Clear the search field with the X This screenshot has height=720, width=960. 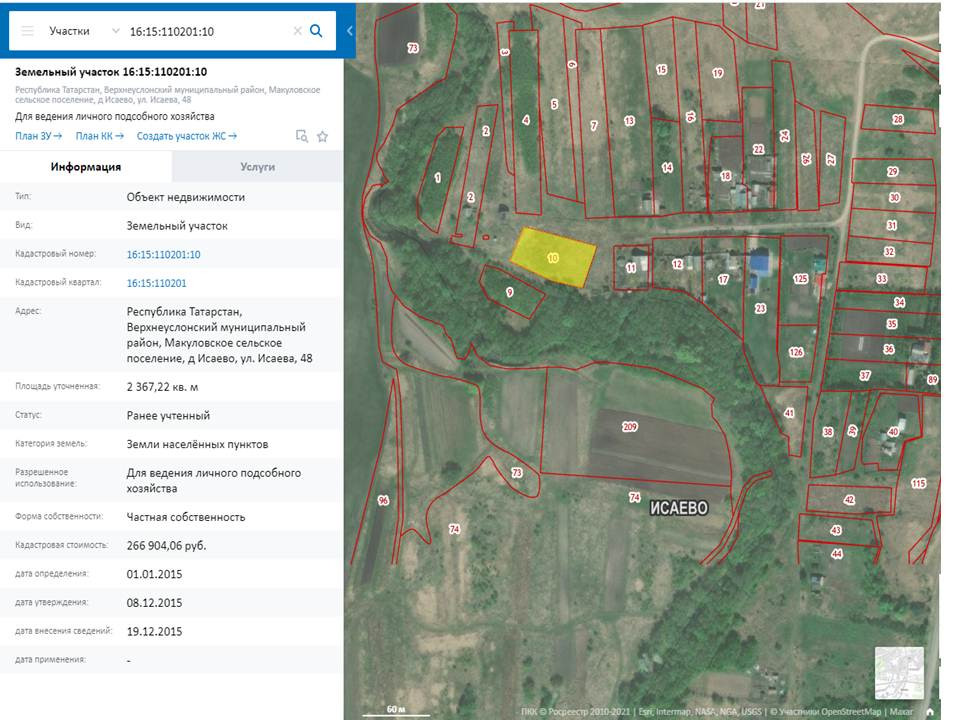(x=297, y=31)
